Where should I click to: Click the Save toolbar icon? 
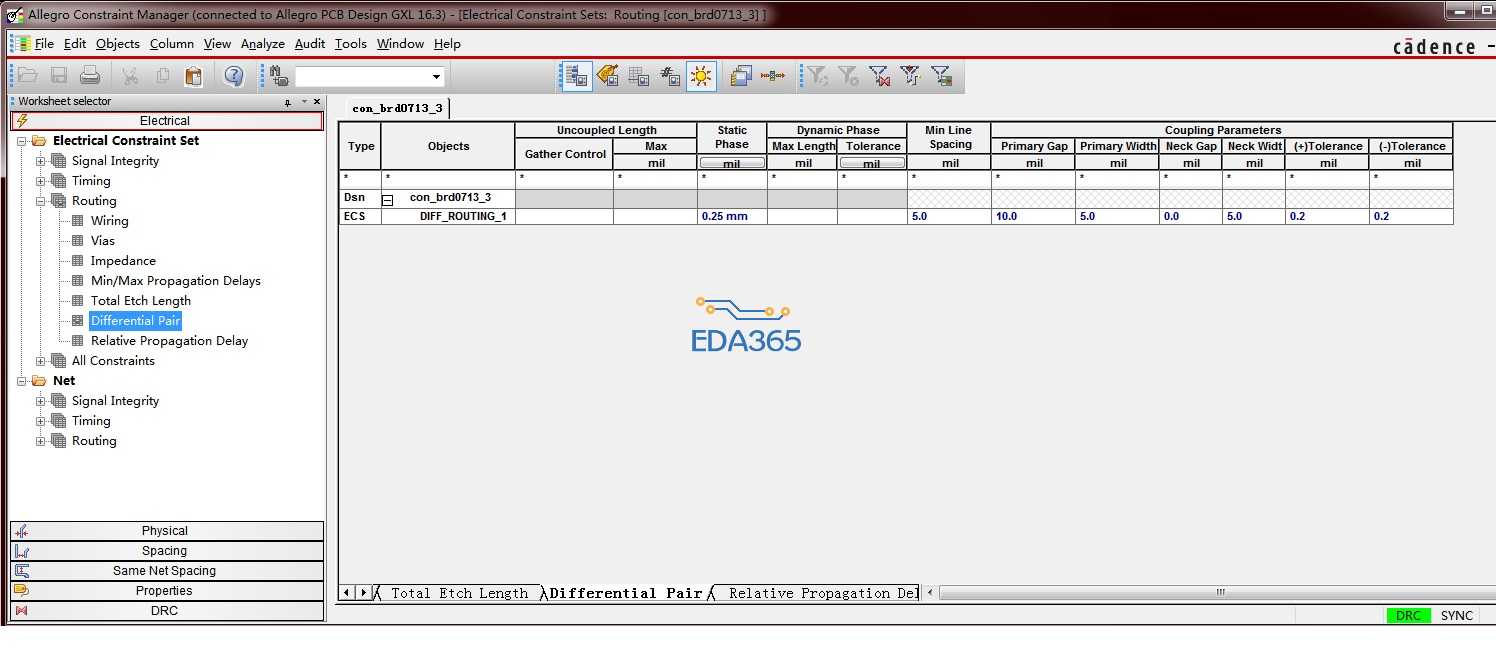click(x=59, y=76)
